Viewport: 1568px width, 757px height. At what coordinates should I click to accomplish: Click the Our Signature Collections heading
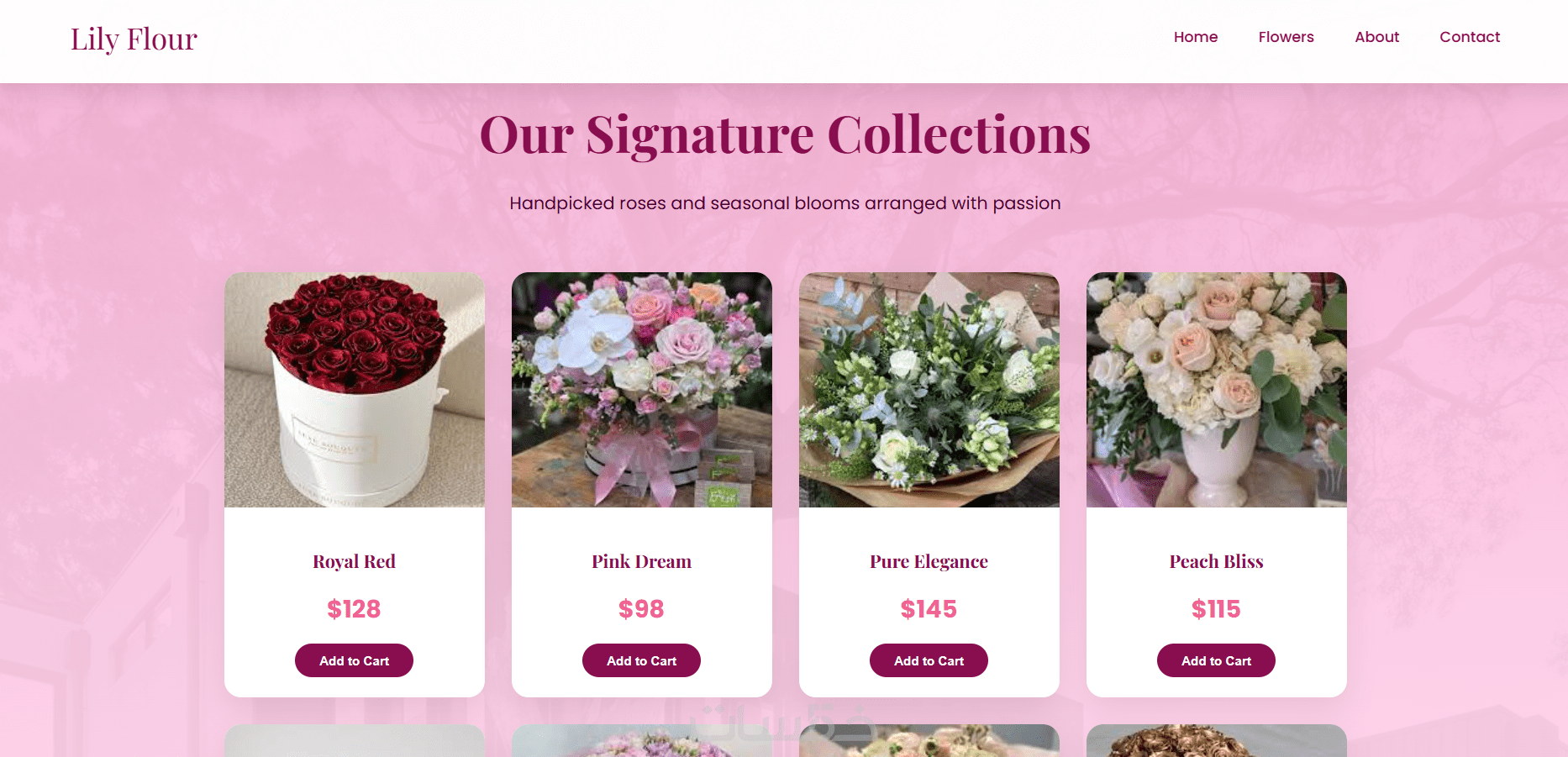(x=785, y=134)
